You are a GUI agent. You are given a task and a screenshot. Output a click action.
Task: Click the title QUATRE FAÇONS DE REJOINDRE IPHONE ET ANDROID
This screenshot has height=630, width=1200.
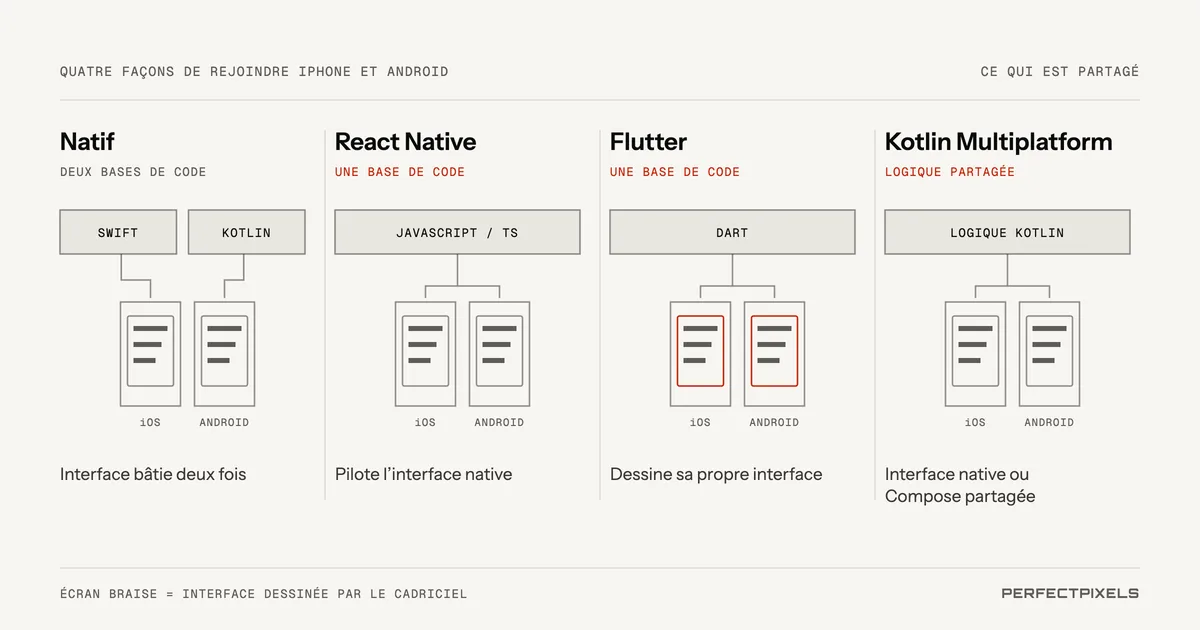click(254, 72)
